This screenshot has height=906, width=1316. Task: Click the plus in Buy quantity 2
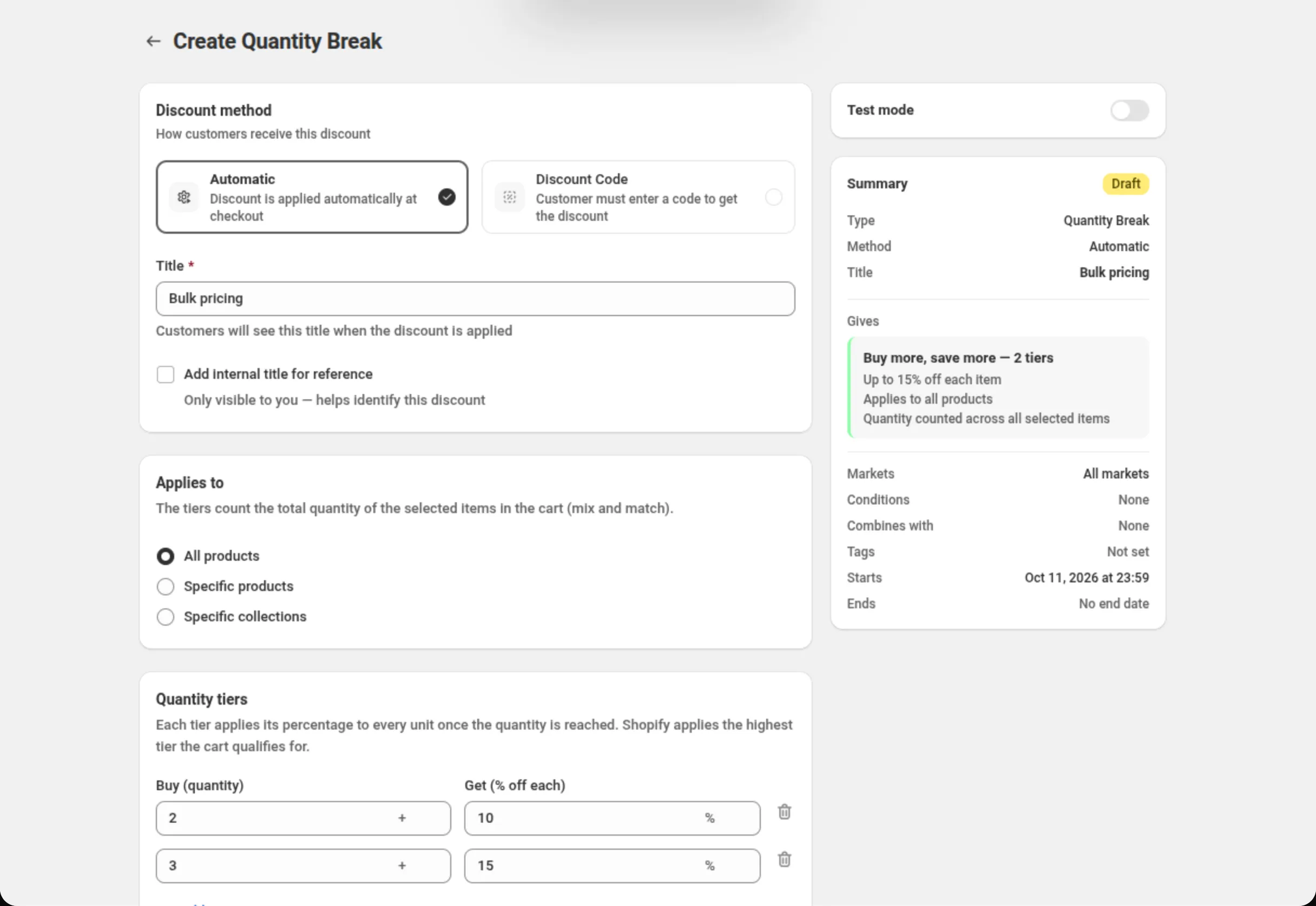(x=402, y=818)
